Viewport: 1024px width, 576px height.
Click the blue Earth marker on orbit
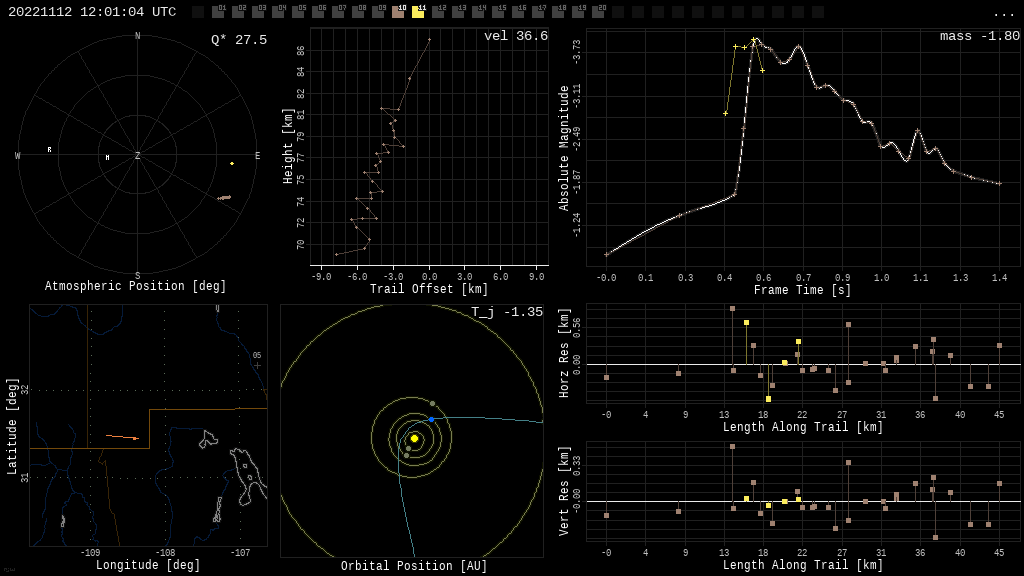coord(432,419)
